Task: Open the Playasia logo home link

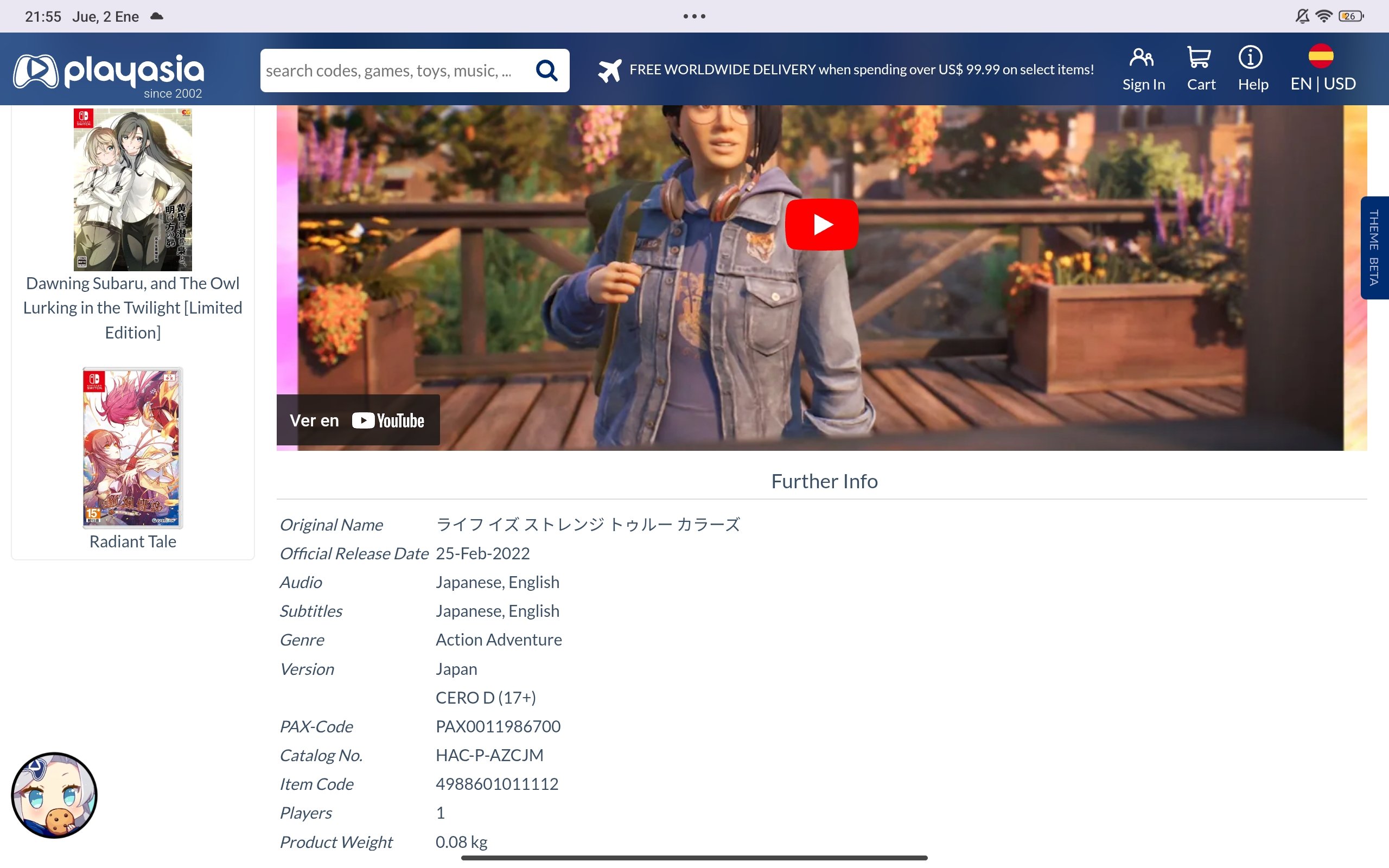Action: pos(109,75)
